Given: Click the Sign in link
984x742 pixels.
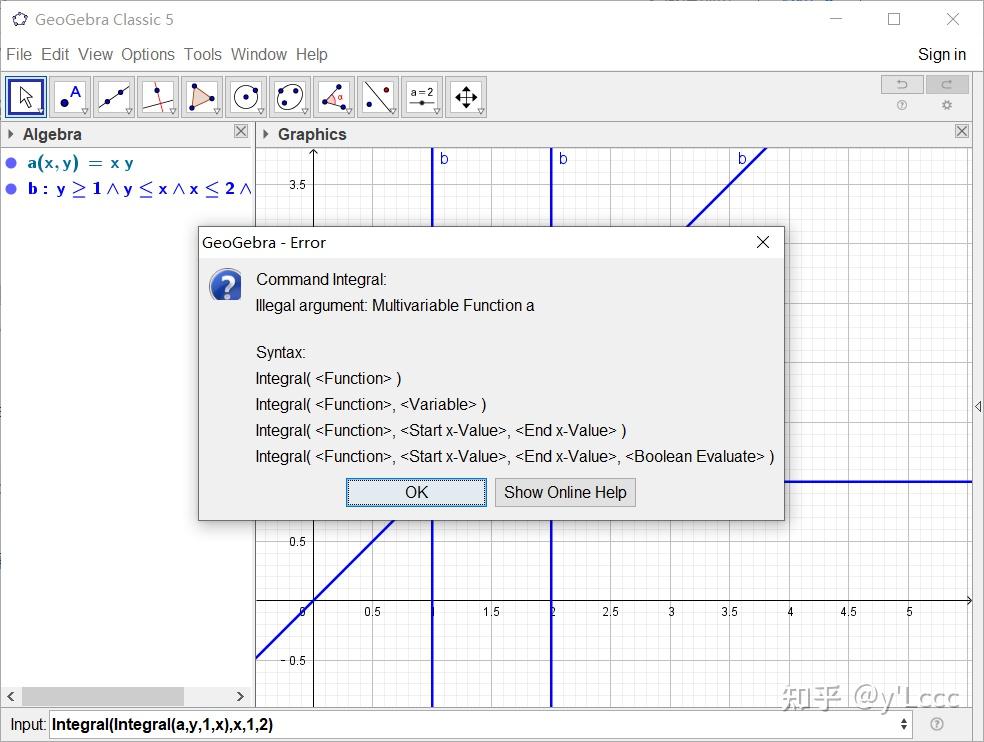Looking at the screenshot, I should [942, 55].
